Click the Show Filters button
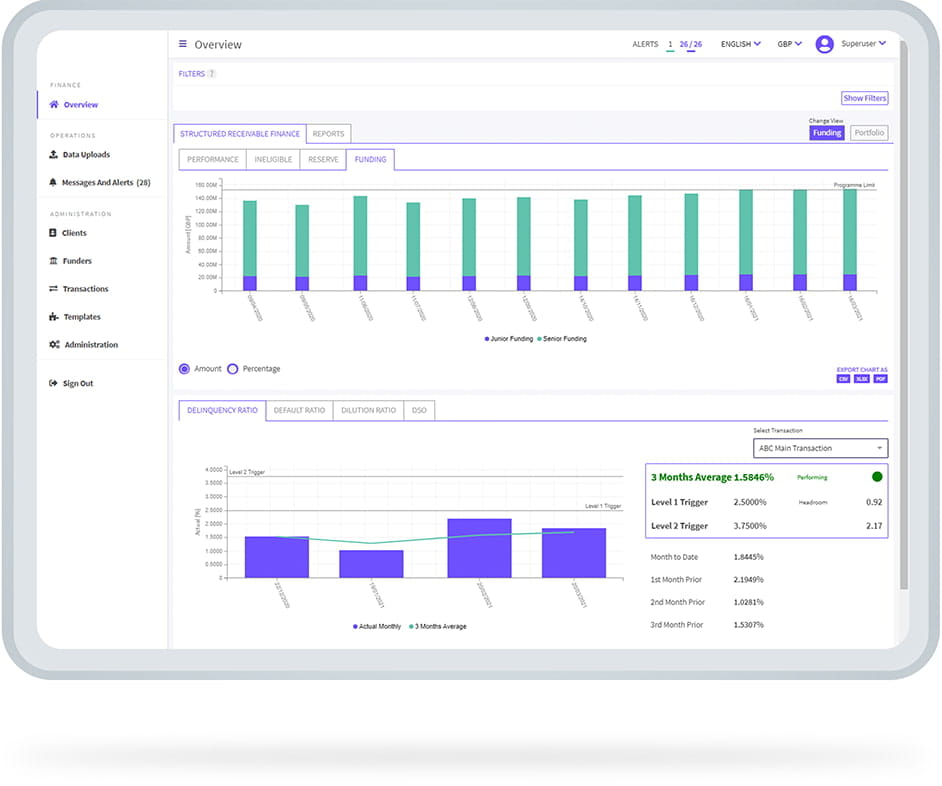Image resolution: width=942 pixels, height=786 pixels. (865, 98)
